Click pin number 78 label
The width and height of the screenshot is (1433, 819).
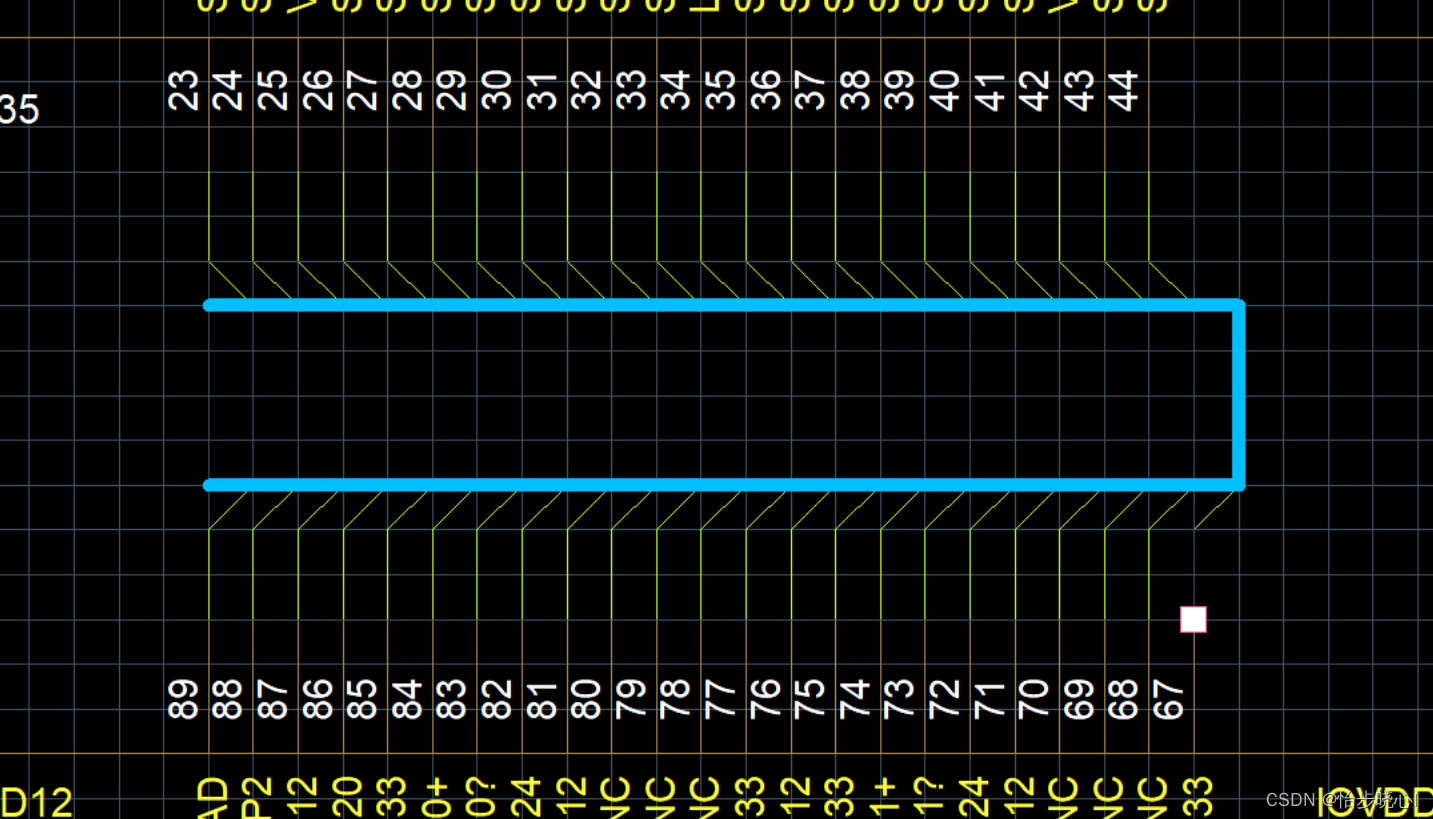[676, 699]
